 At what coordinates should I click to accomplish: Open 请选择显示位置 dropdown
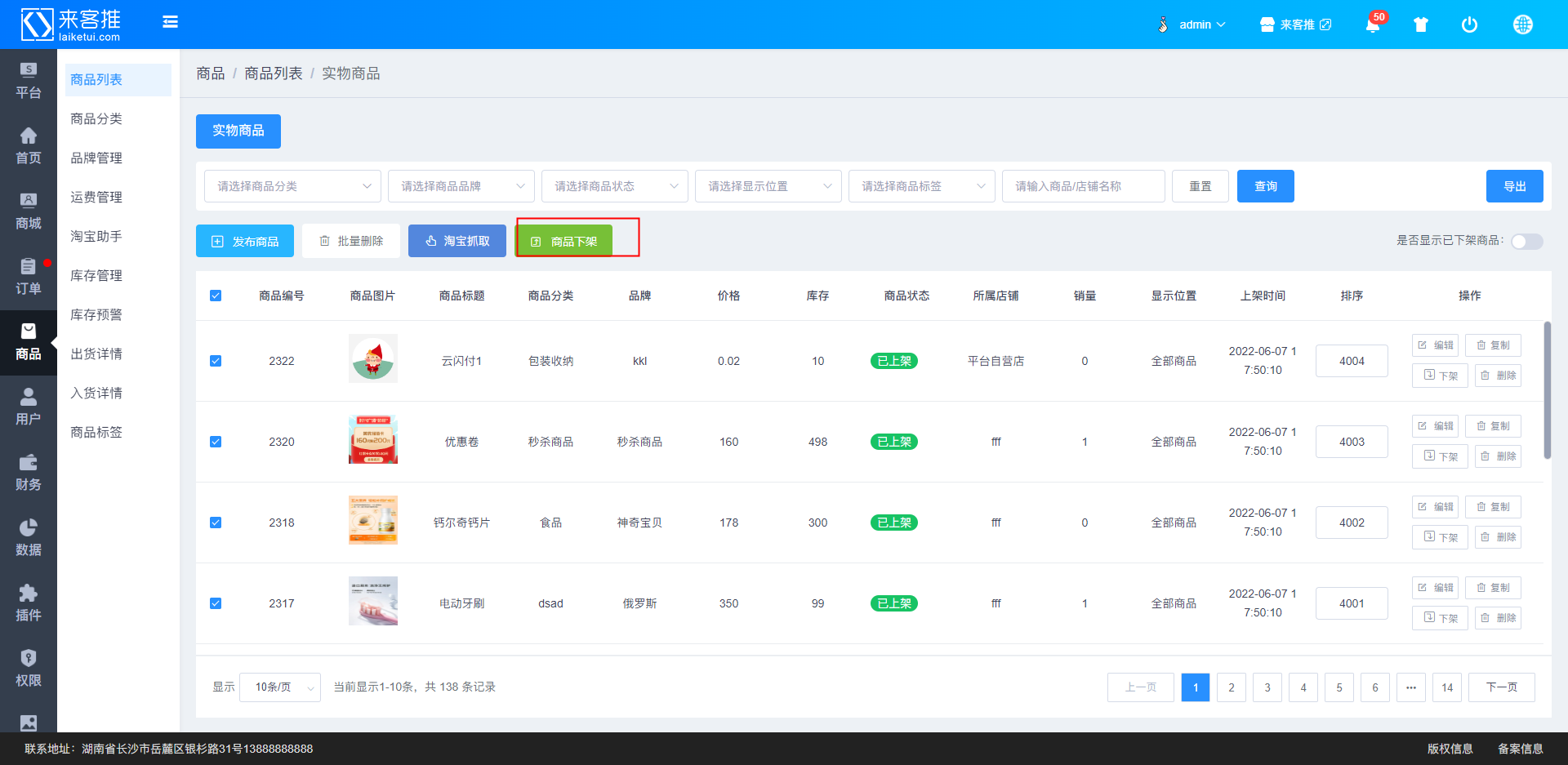[768, 186]
